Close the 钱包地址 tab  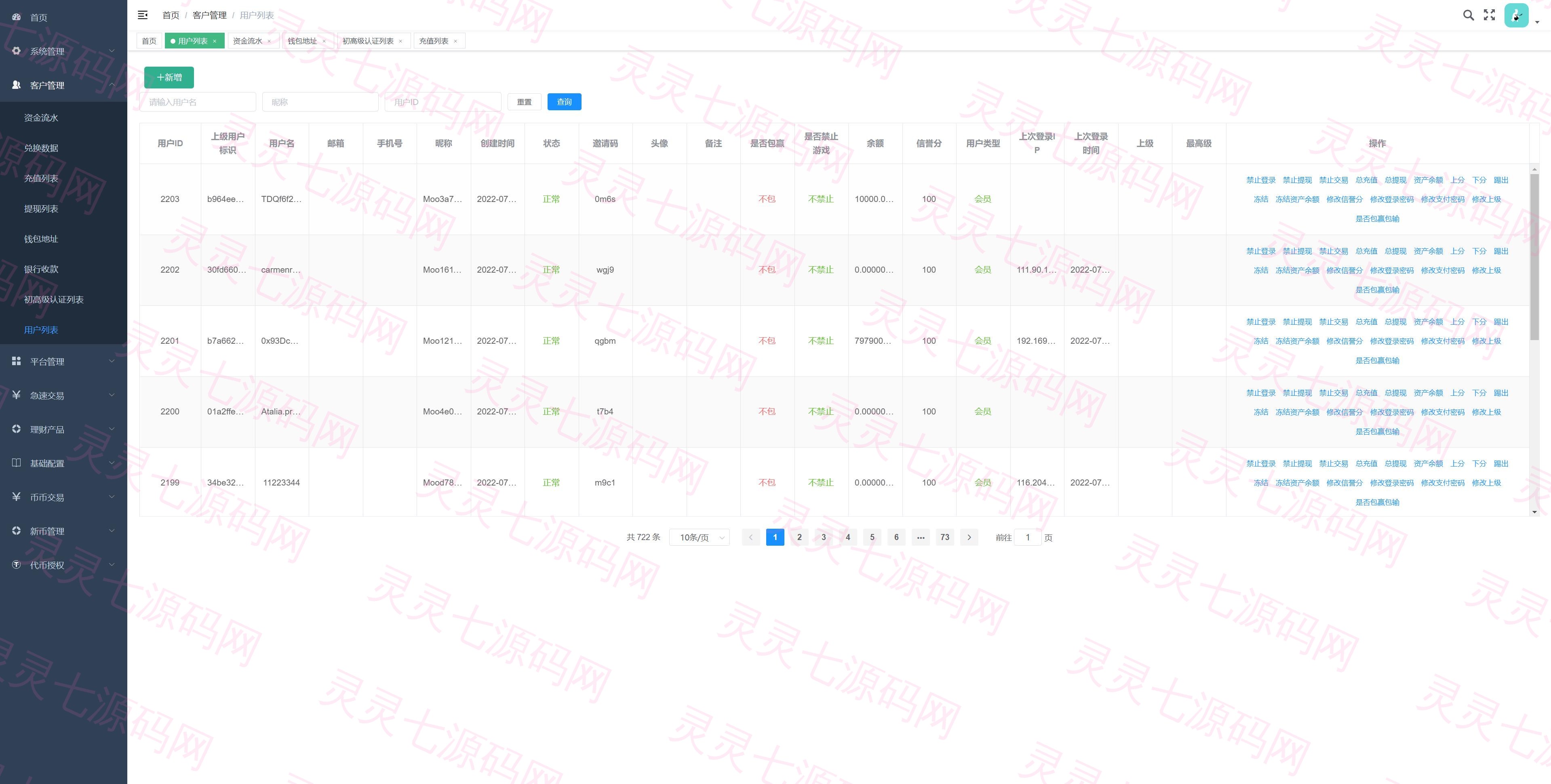click(324, 42)
